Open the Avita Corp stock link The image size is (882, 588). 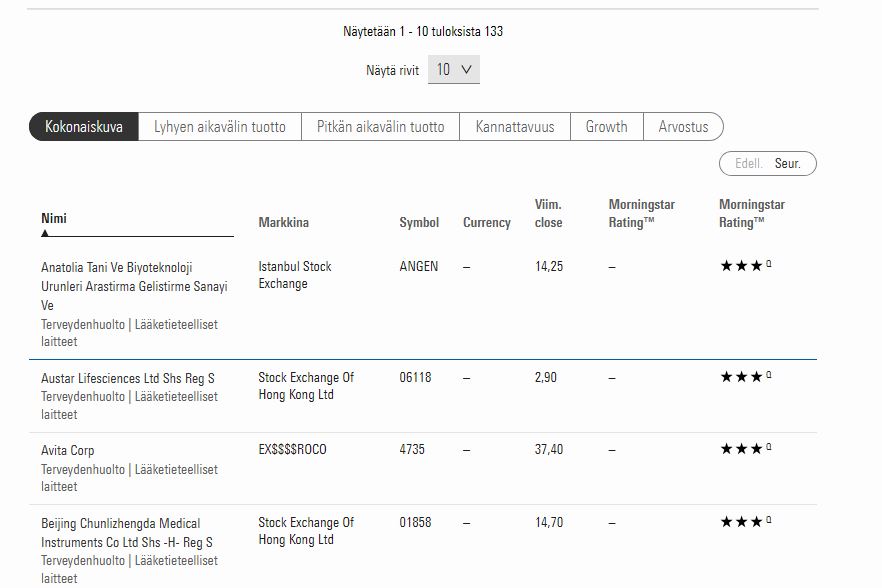[x=68, y=451]
